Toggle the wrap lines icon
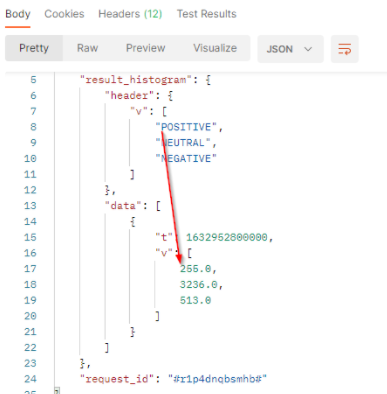Image resolution: width=387 pixels, height=394 pixels. 345,49
